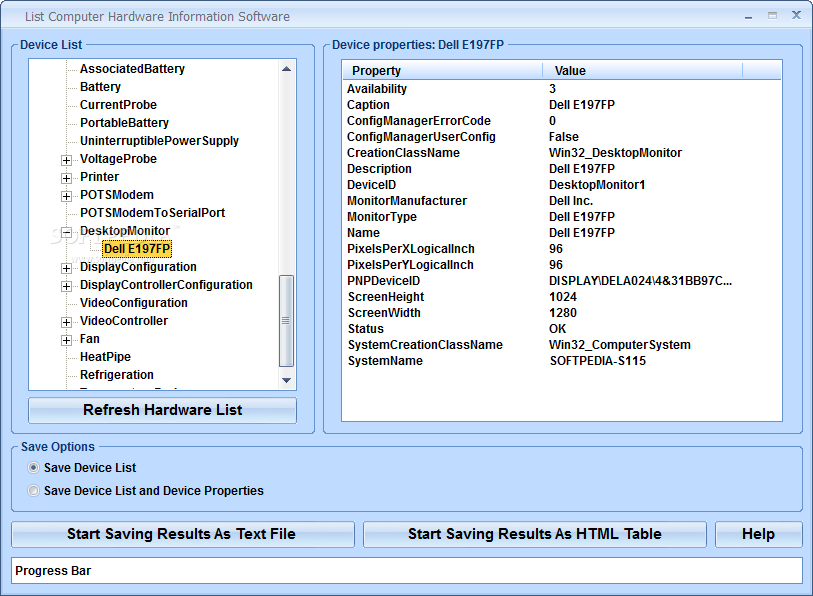Click PixelsPerYLogicalInch property row
The image size is (813, 596).
(562, 265)
